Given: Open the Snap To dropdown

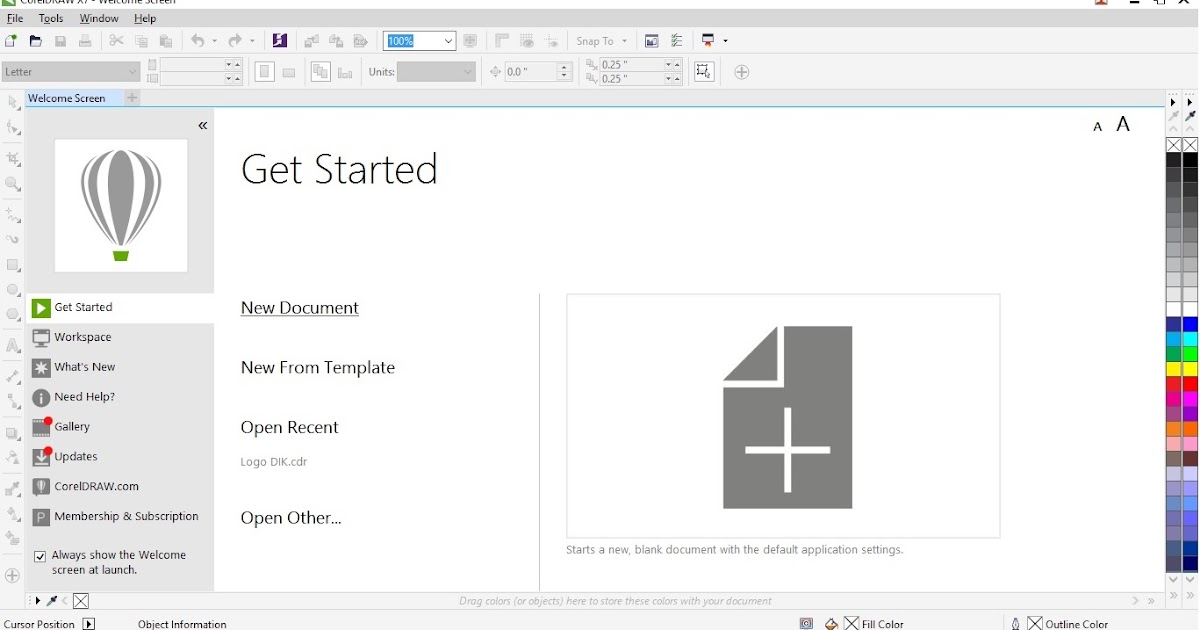Looking at the screenshot, I should coord(602,41).
